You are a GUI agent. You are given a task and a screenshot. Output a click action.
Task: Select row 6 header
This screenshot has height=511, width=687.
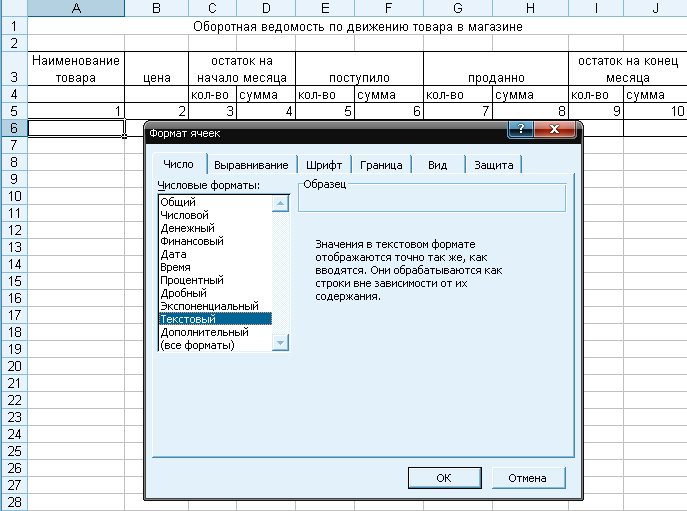click(x=14, y=128)
